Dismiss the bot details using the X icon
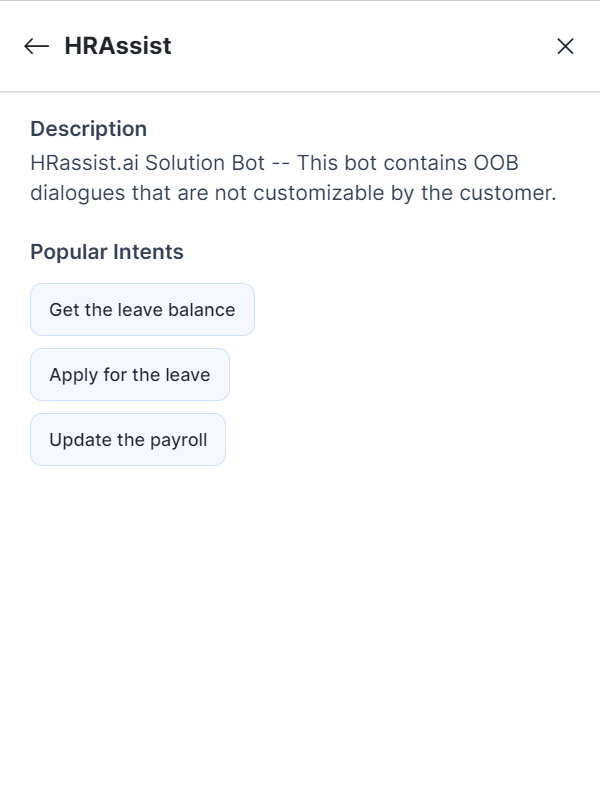Viewport: 600px width, 789px height. pyautogui.click(x=565, y=46)
